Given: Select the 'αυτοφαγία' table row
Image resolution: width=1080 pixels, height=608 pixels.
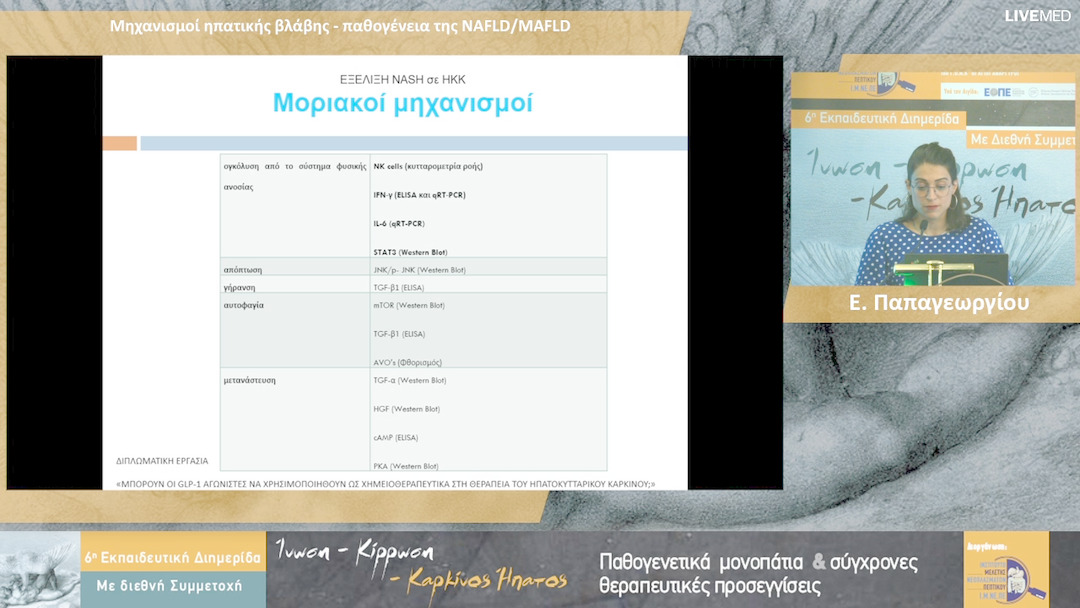Looking at the screenshot, I should (x=245, y=305).
